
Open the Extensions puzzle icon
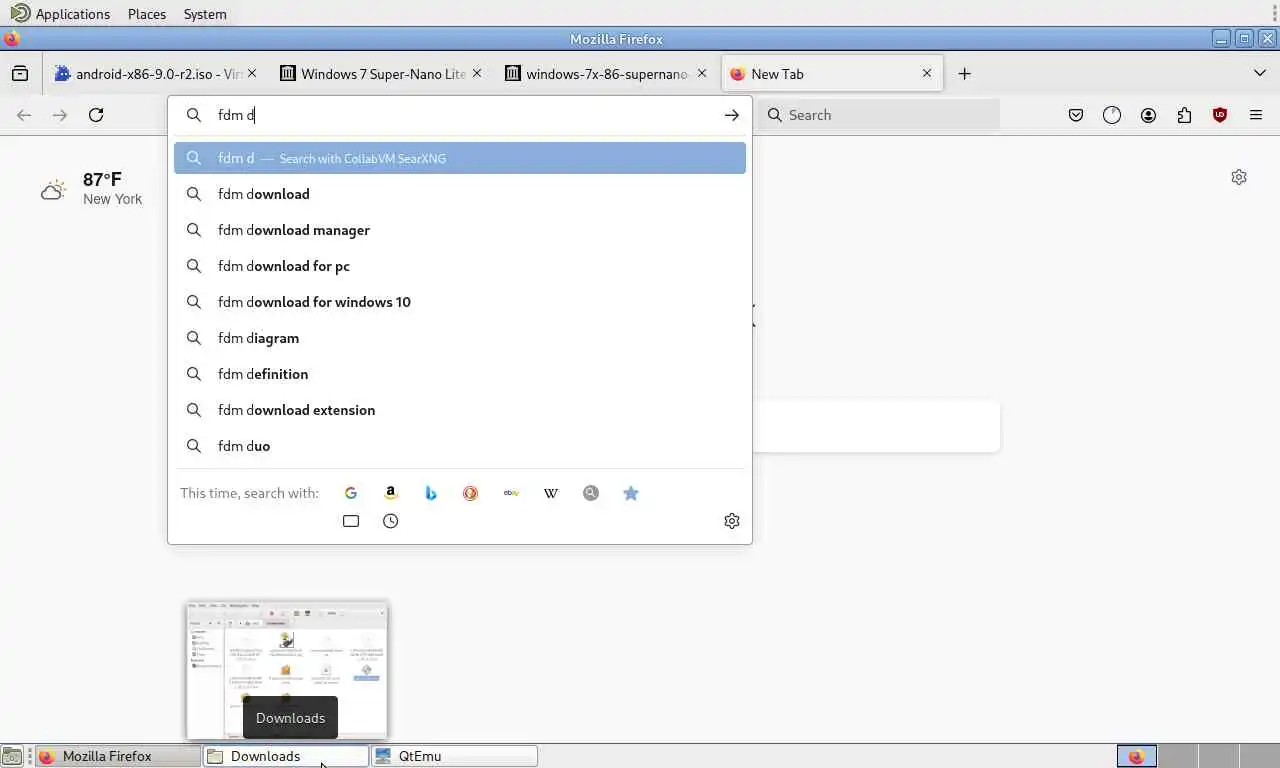click(x=1184, y=115)
